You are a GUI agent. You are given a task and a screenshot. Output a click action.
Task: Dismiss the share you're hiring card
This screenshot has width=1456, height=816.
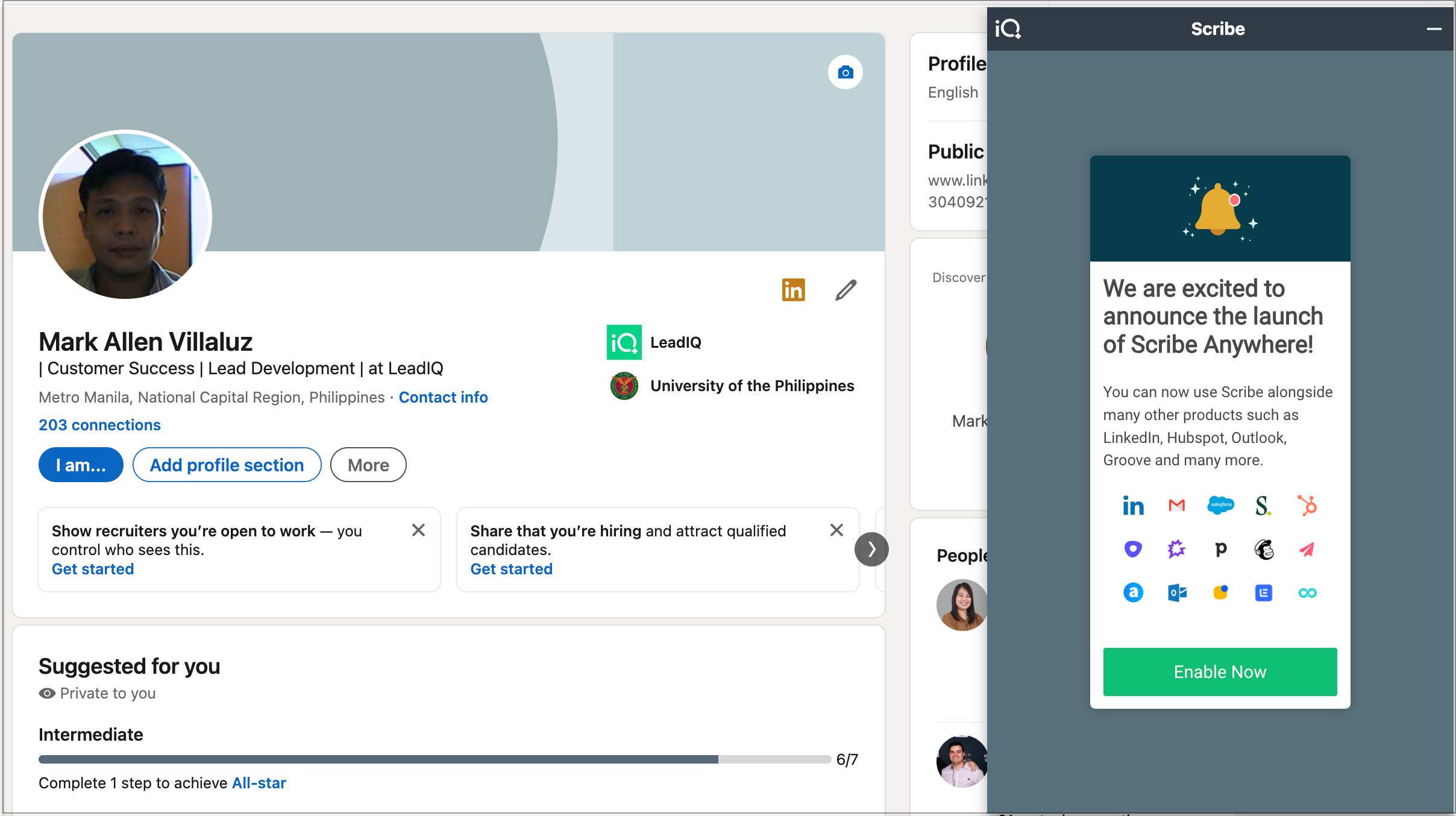pos(836,530)
